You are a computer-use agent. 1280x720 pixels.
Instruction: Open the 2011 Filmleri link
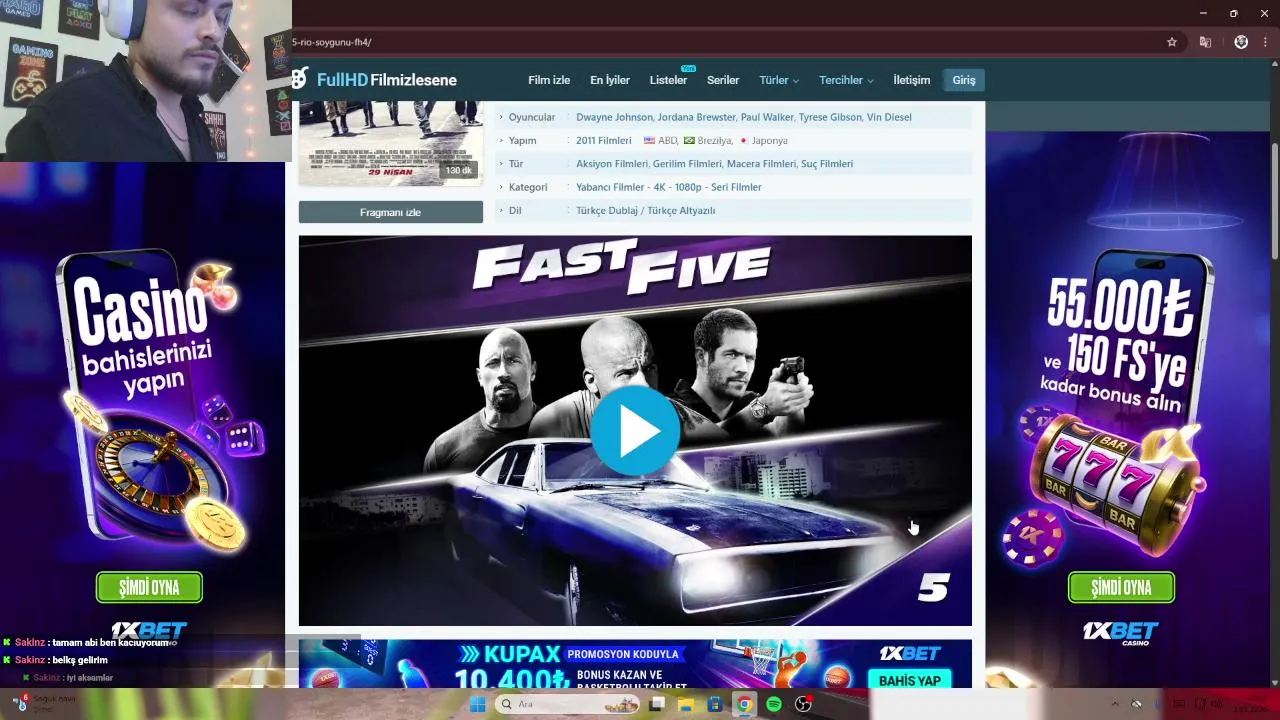click(604, 141)
